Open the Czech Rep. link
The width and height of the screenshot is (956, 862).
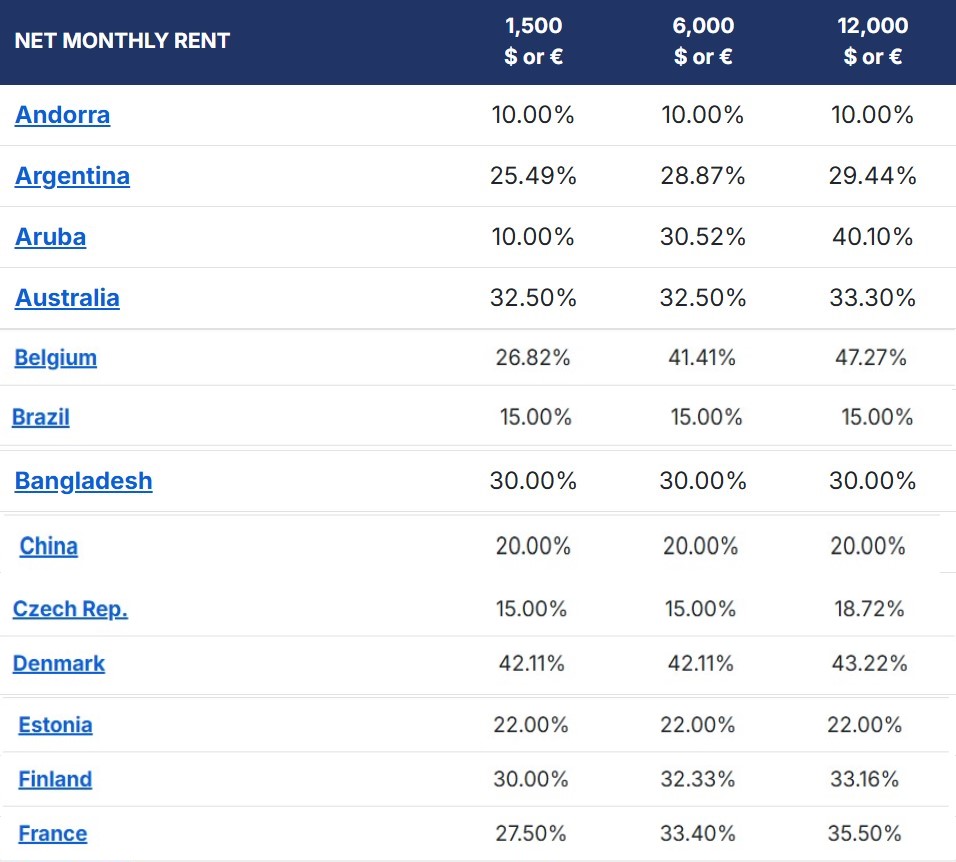tap(70, 608)
